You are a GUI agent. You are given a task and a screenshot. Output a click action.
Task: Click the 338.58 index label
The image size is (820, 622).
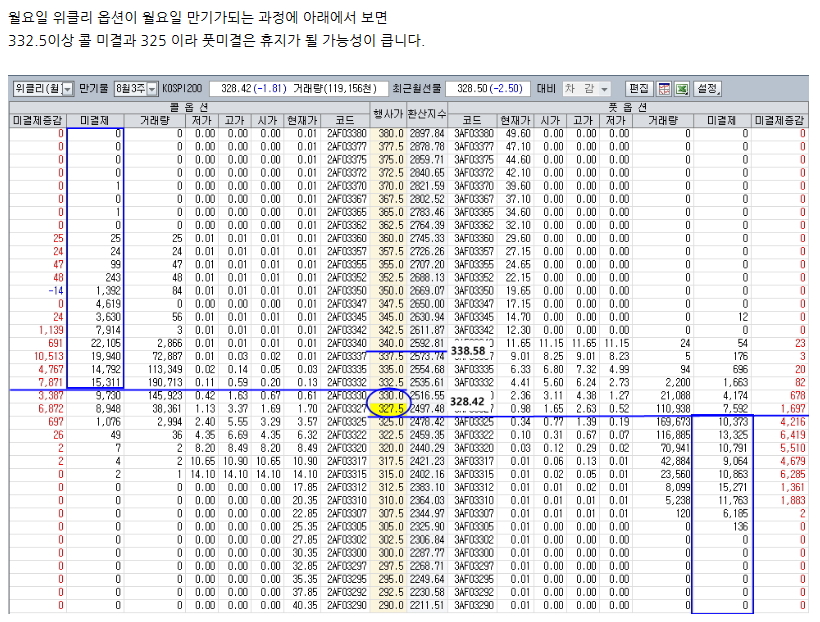pos(467,351)
